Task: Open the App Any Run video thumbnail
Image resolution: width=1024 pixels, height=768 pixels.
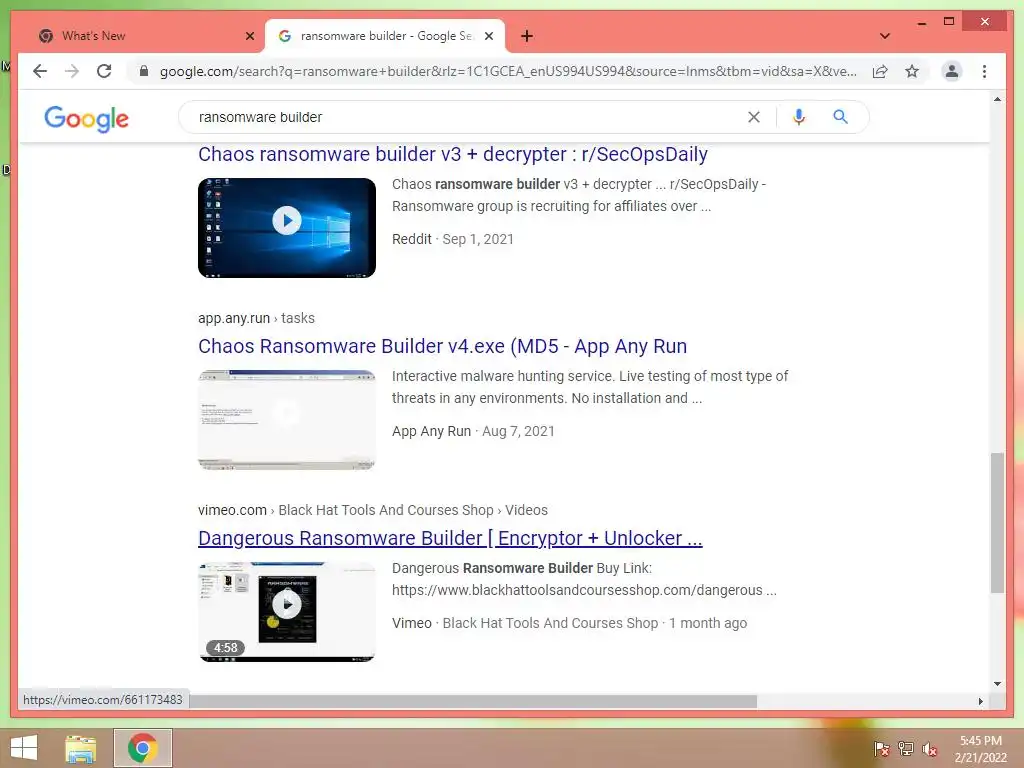Action: pyautogui.click(x=287, y=419)
